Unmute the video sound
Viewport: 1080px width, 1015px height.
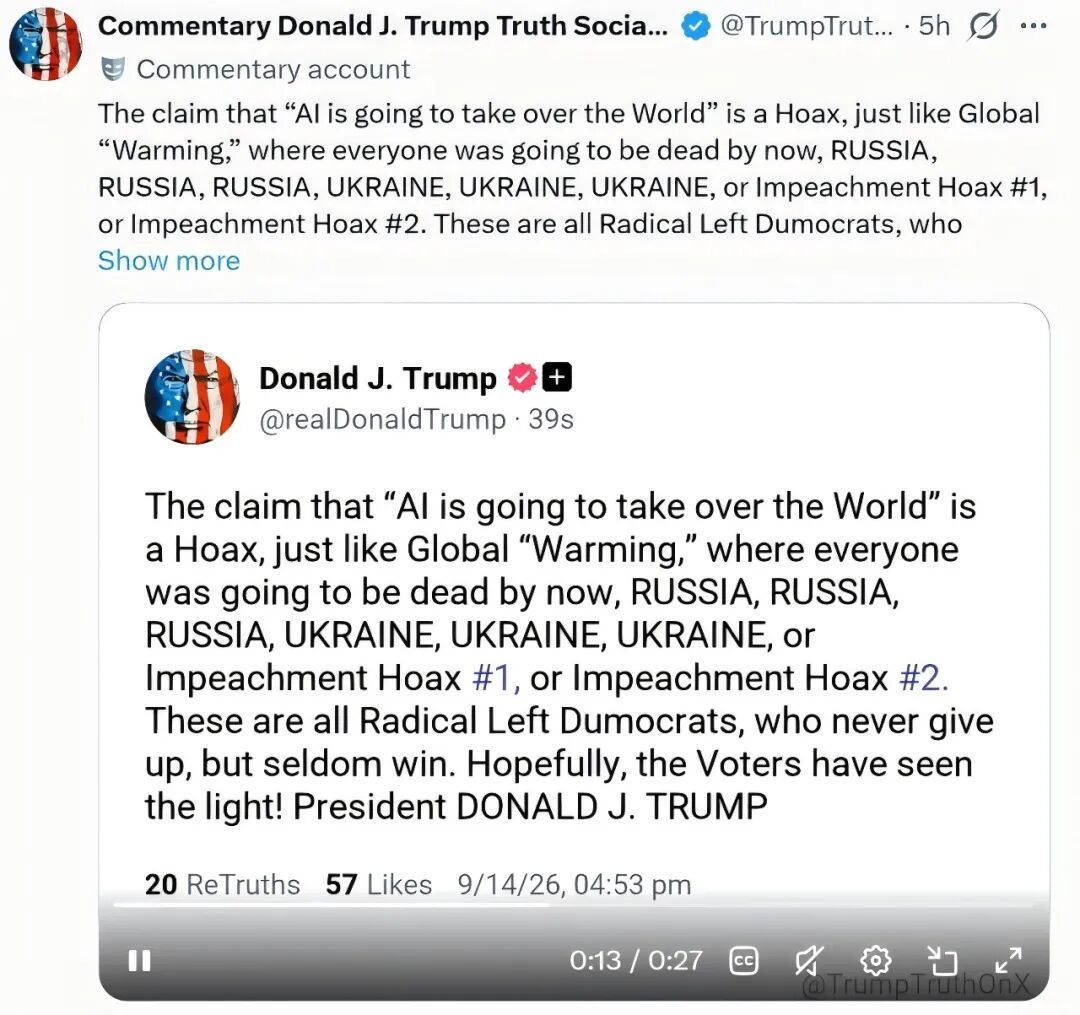tap(809, 960)
